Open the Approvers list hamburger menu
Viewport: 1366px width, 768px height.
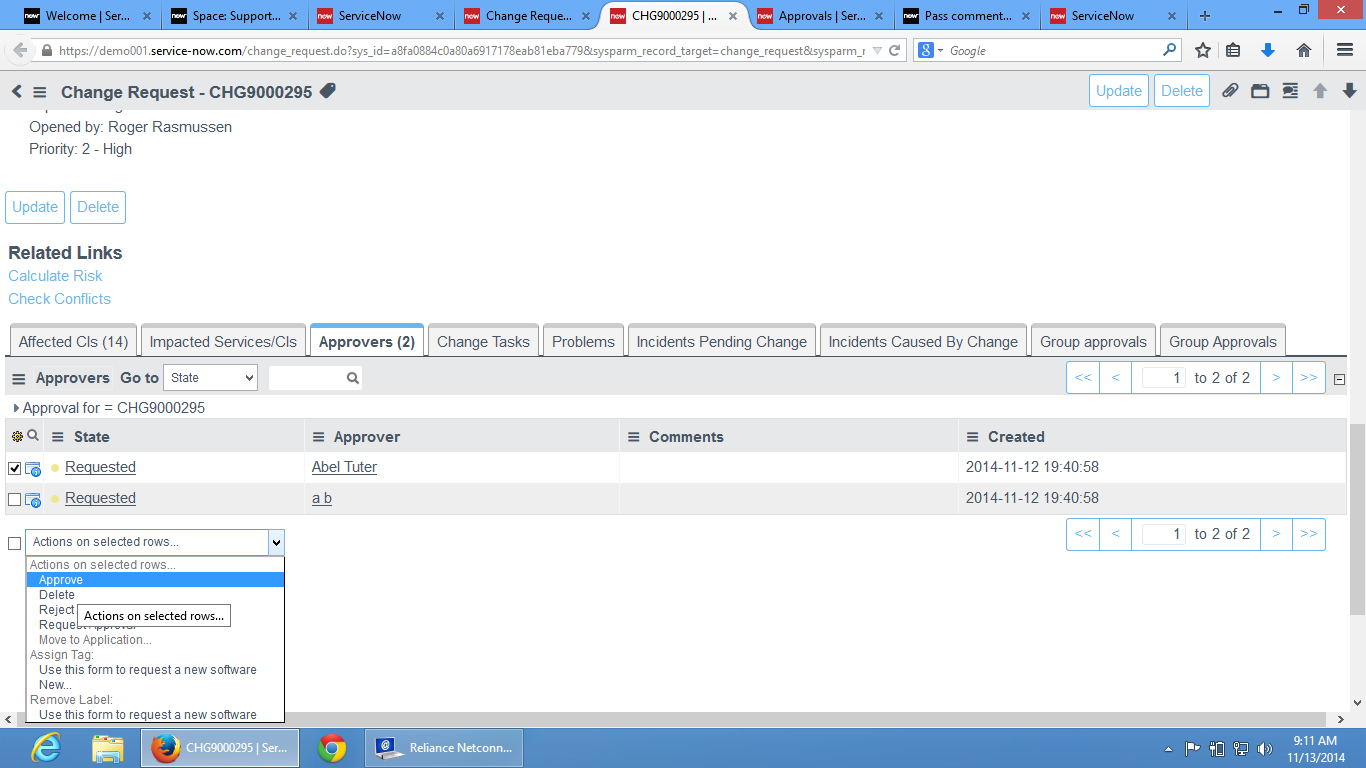(x=18, y=379)
